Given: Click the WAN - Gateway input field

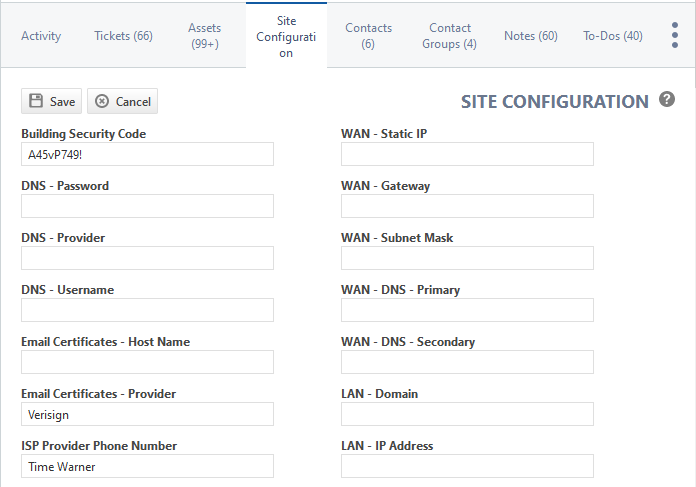Looking at the screenshot, I should pyautogui.click(x=467, y=206).
